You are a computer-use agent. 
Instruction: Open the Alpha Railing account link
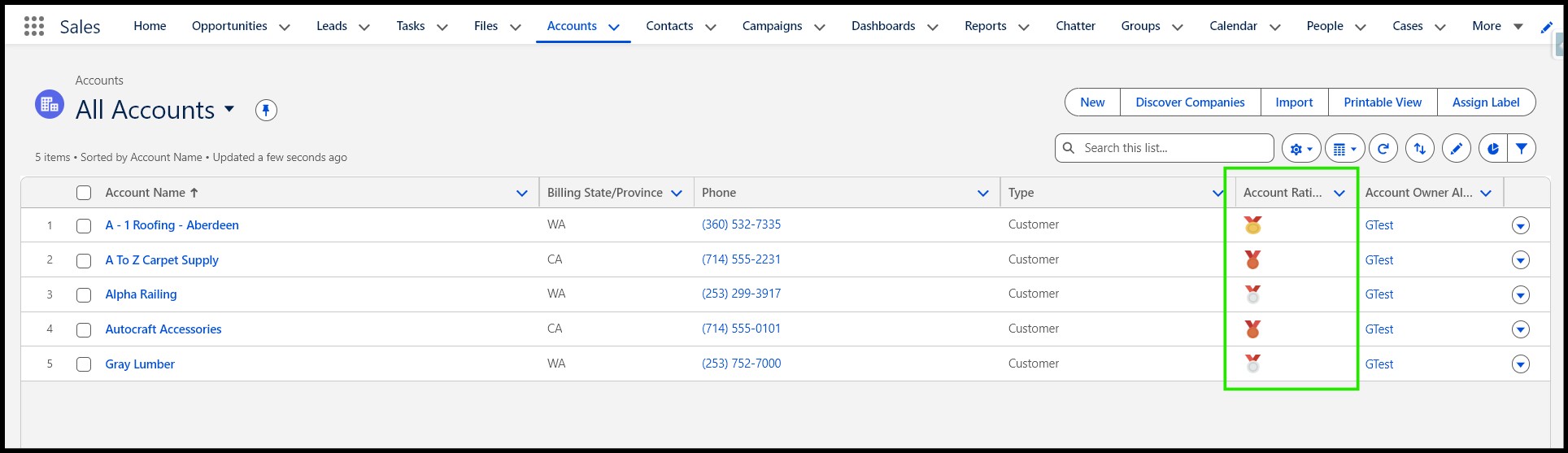pos(141,294)
